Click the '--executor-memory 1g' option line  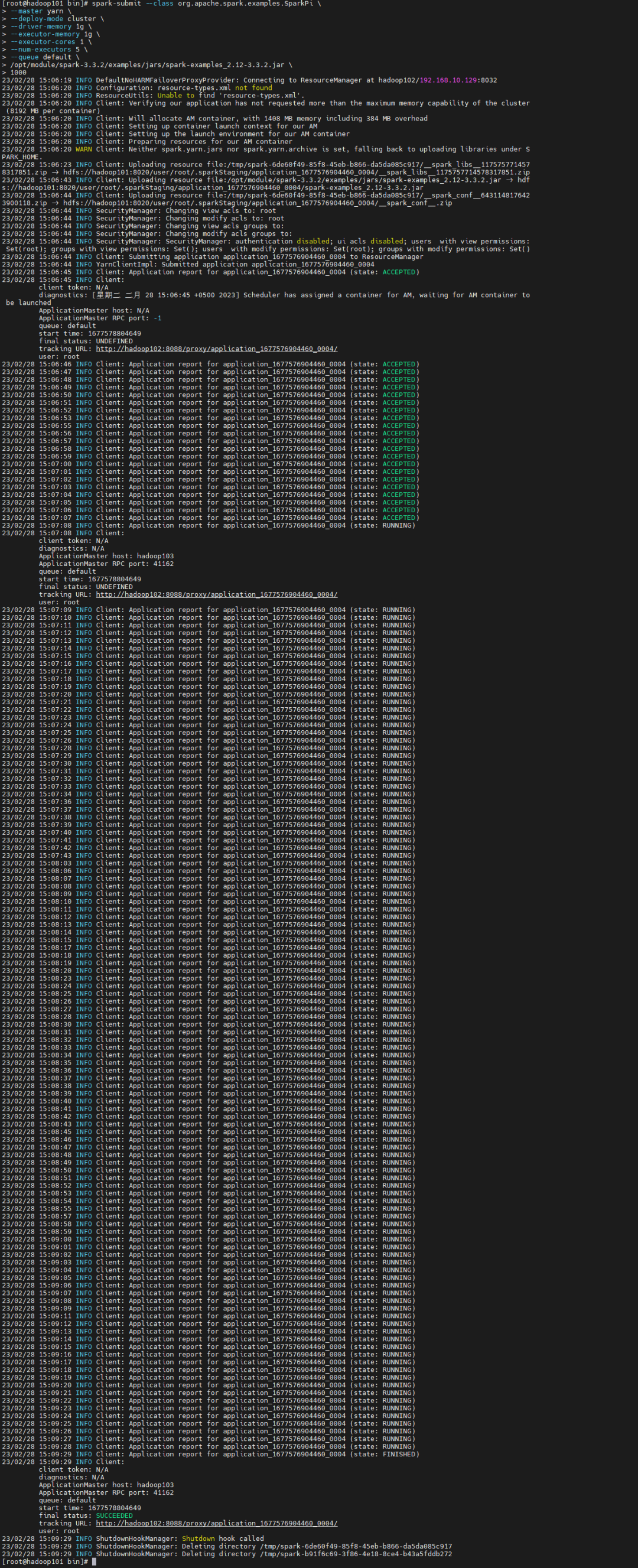(51, 34)
